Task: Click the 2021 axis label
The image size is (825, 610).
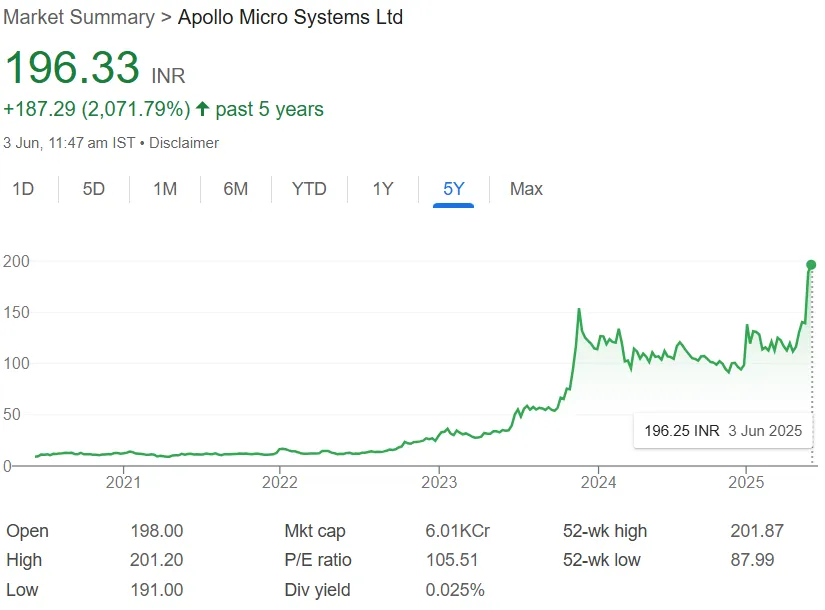Action: click(123, 482)
